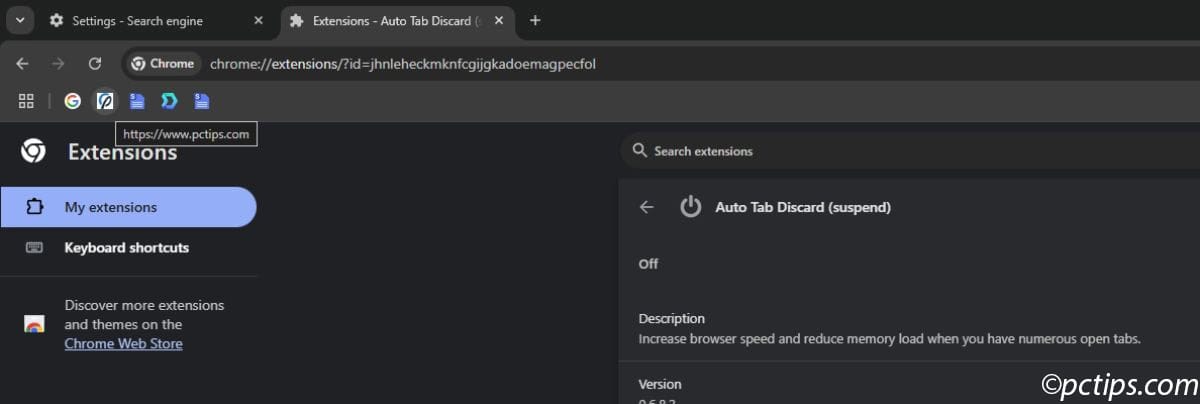Click the Chrome site info chip
The width and height of the screenshot is (1200, 404).
(x=163, y=63)
